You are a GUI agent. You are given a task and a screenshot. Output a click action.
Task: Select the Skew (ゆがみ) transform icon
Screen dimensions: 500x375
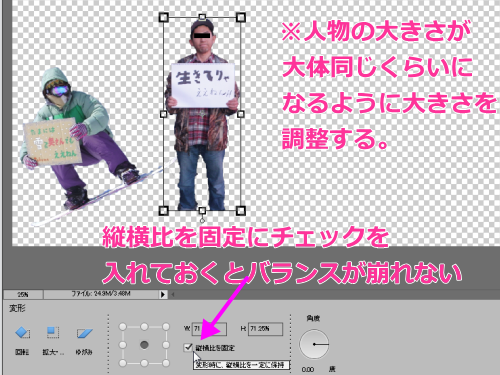click(84, 333)
